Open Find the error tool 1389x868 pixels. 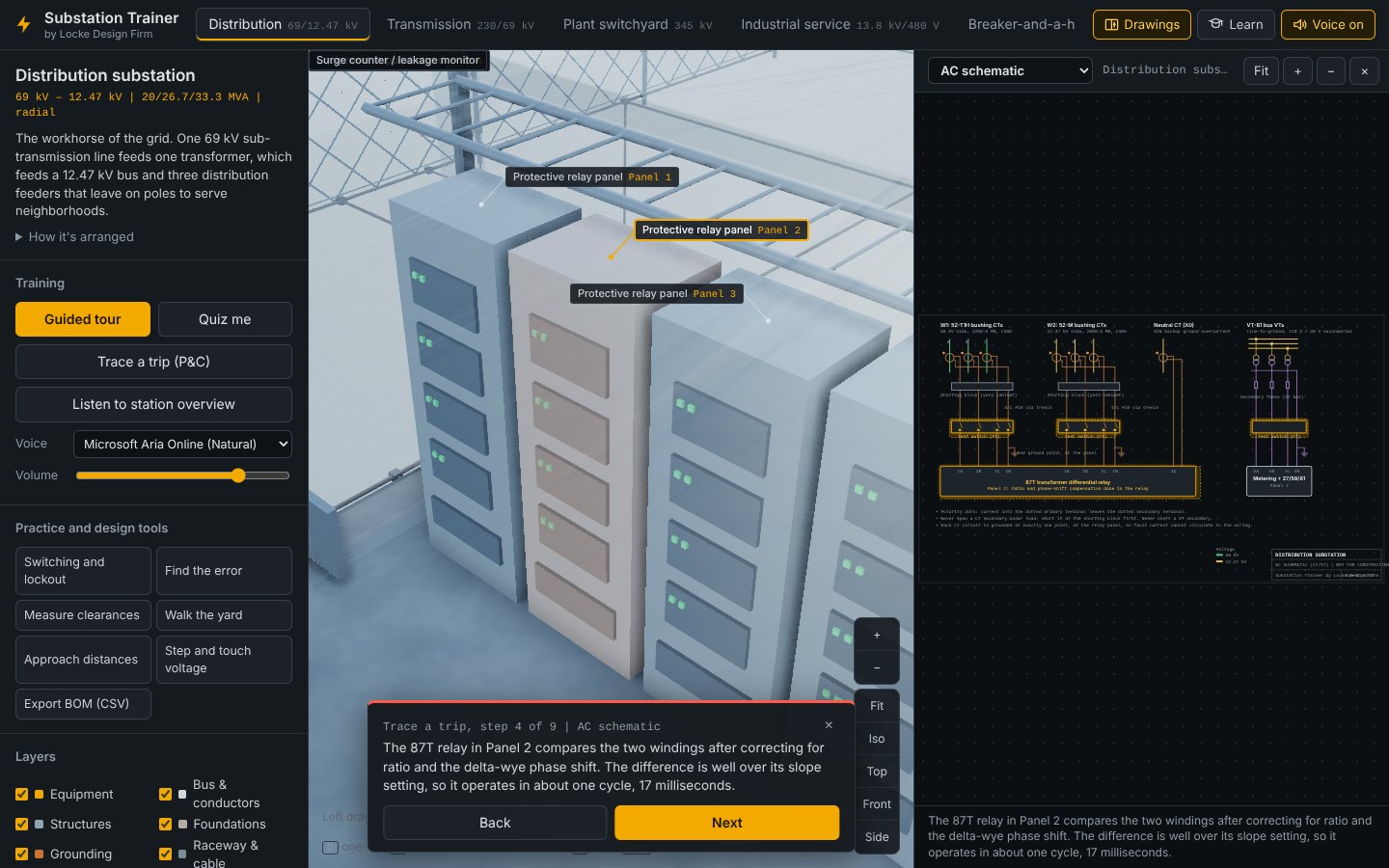click(225, 571)
